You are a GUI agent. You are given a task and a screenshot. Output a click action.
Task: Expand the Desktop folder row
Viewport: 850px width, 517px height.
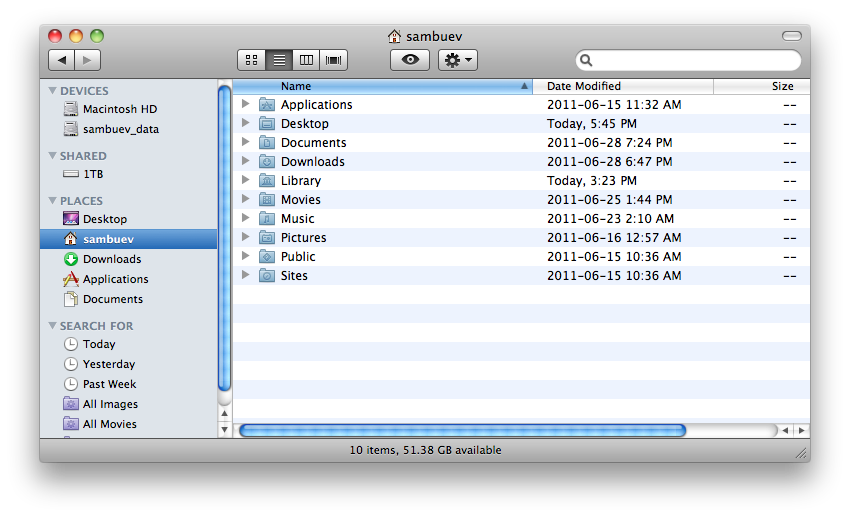tap(246, 122)
